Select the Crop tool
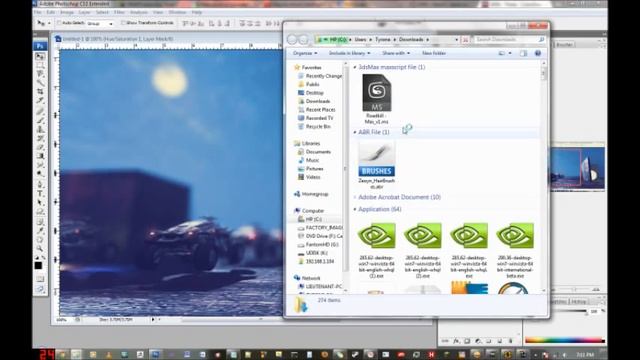 pyautogui.click(x=40, y=91)
